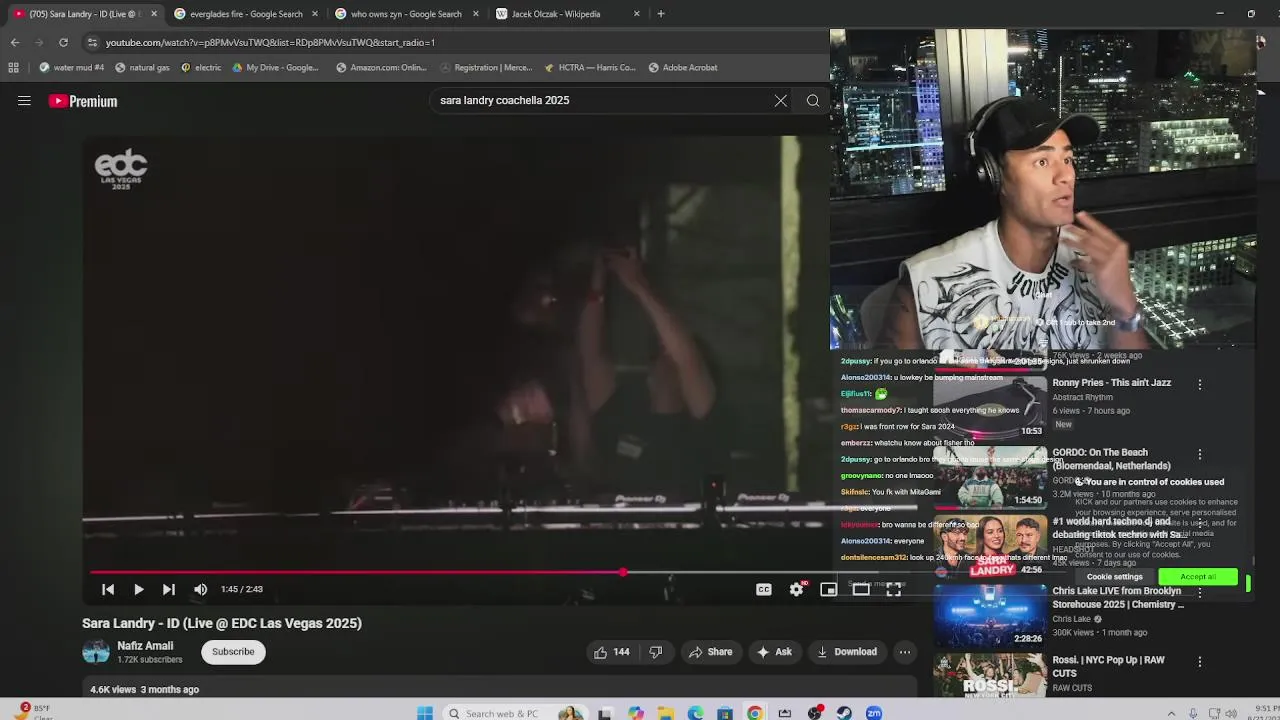Skip to the next video
This screenshot has width=1280, height=720.
click(169, 590)
